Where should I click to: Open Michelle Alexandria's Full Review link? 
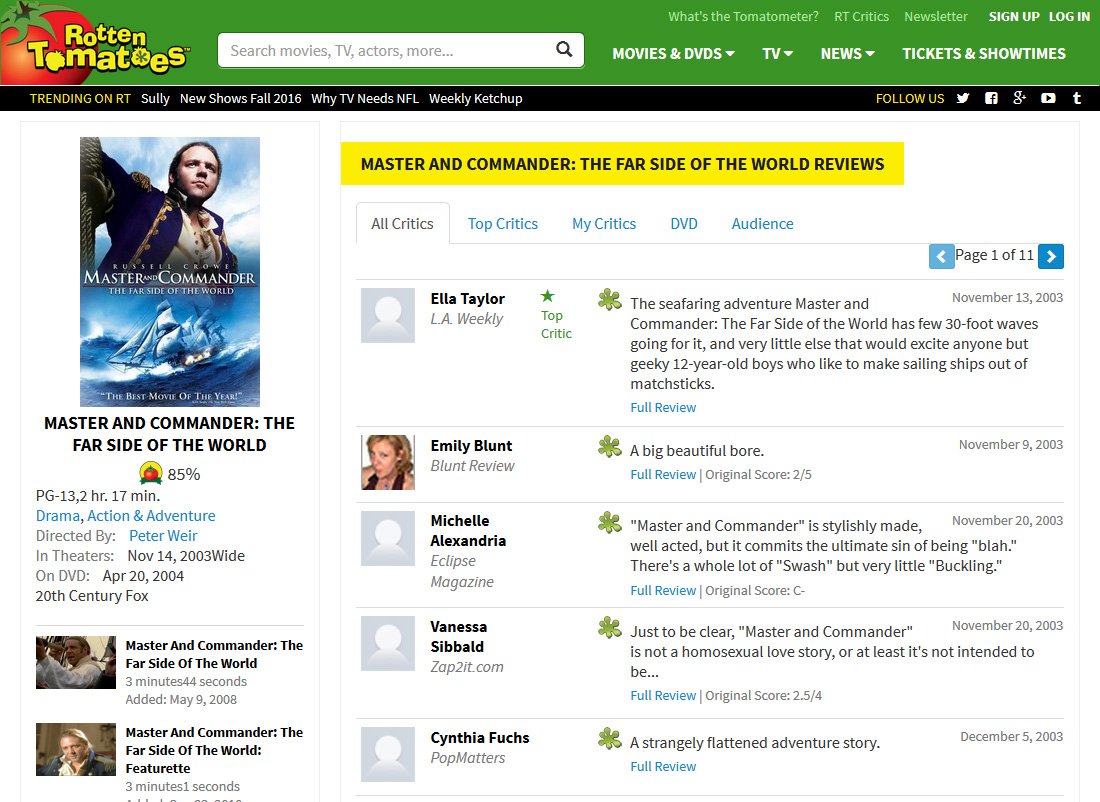(663, 590)
